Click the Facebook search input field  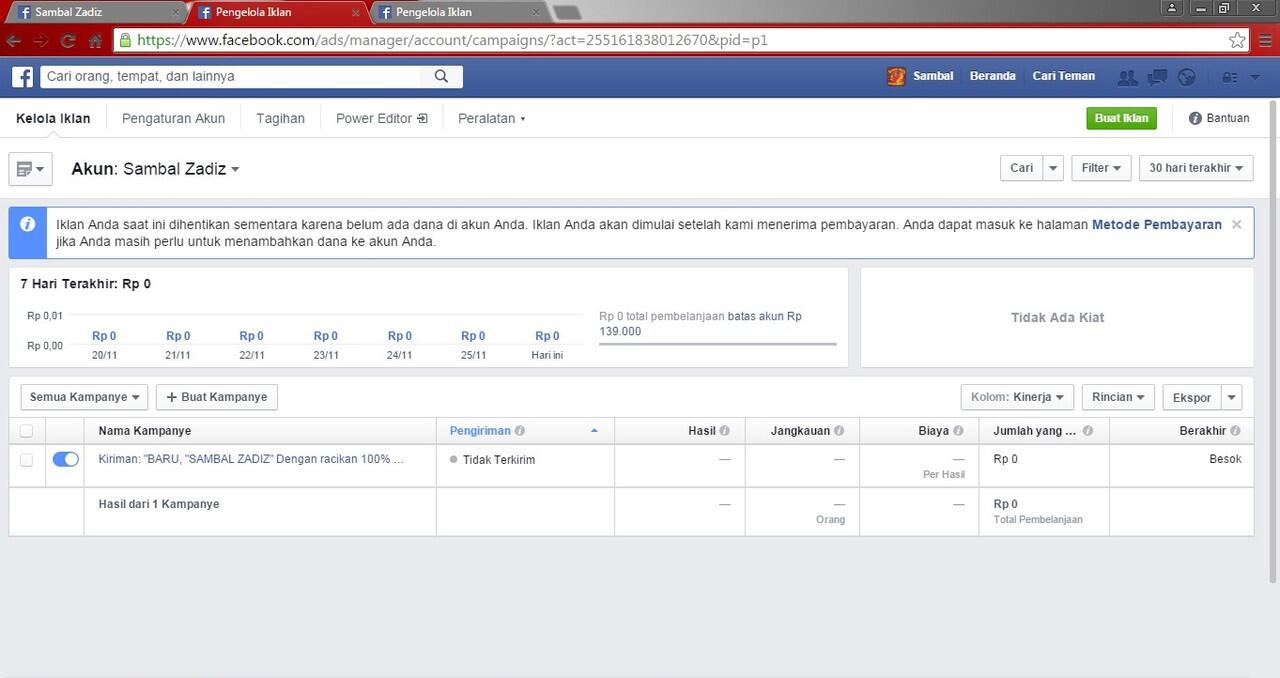tap(231, 76)
